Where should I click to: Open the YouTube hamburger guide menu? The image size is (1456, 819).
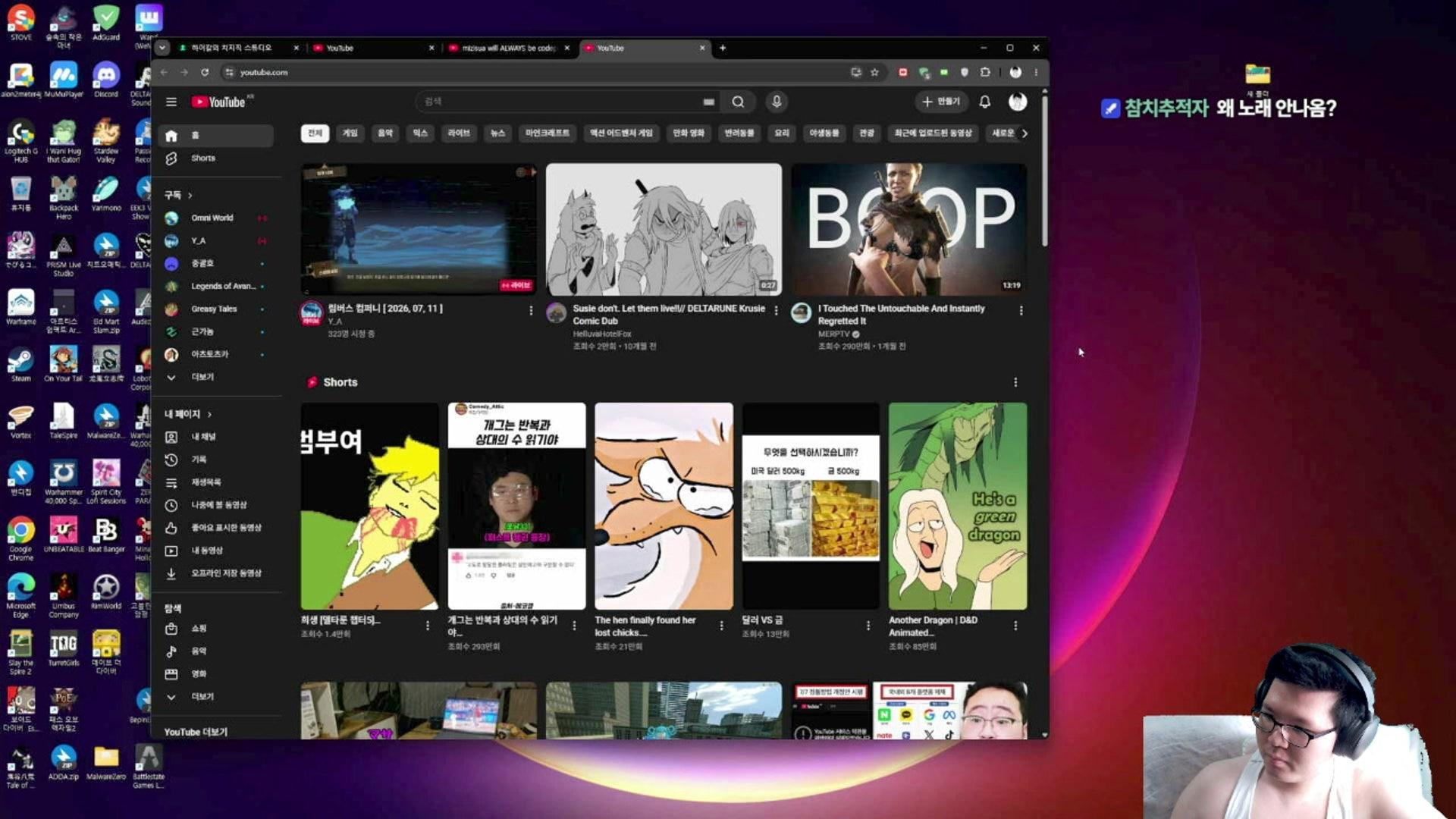click(171, 102)
